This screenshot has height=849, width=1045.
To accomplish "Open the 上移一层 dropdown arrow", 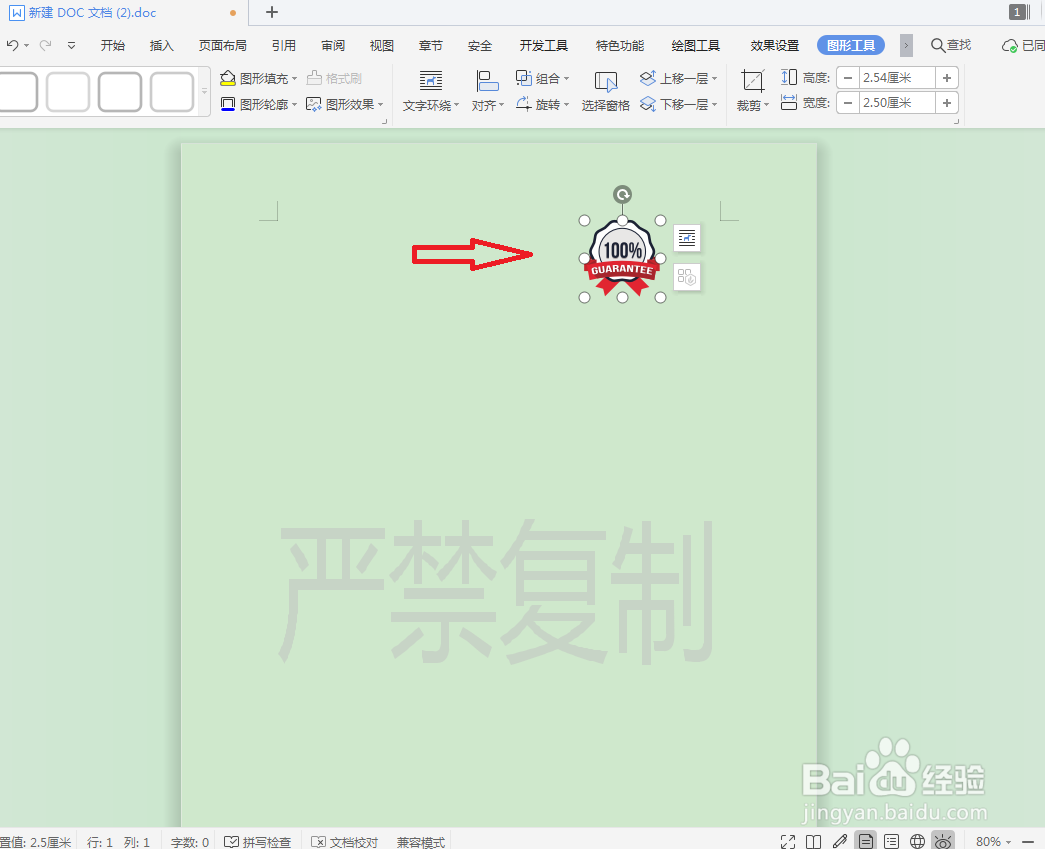I will pos(714,79).
